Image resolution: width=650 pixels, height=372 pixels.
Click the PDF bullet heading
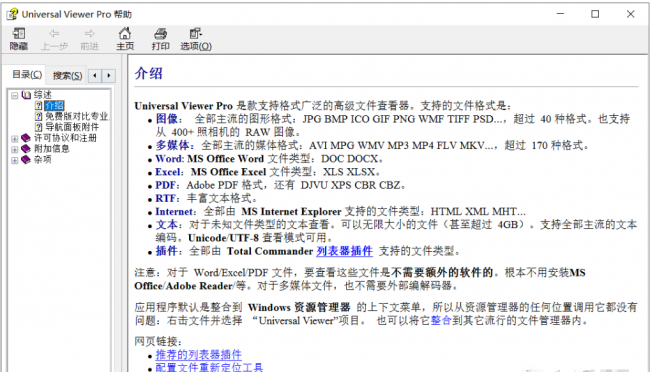(166, 185)
